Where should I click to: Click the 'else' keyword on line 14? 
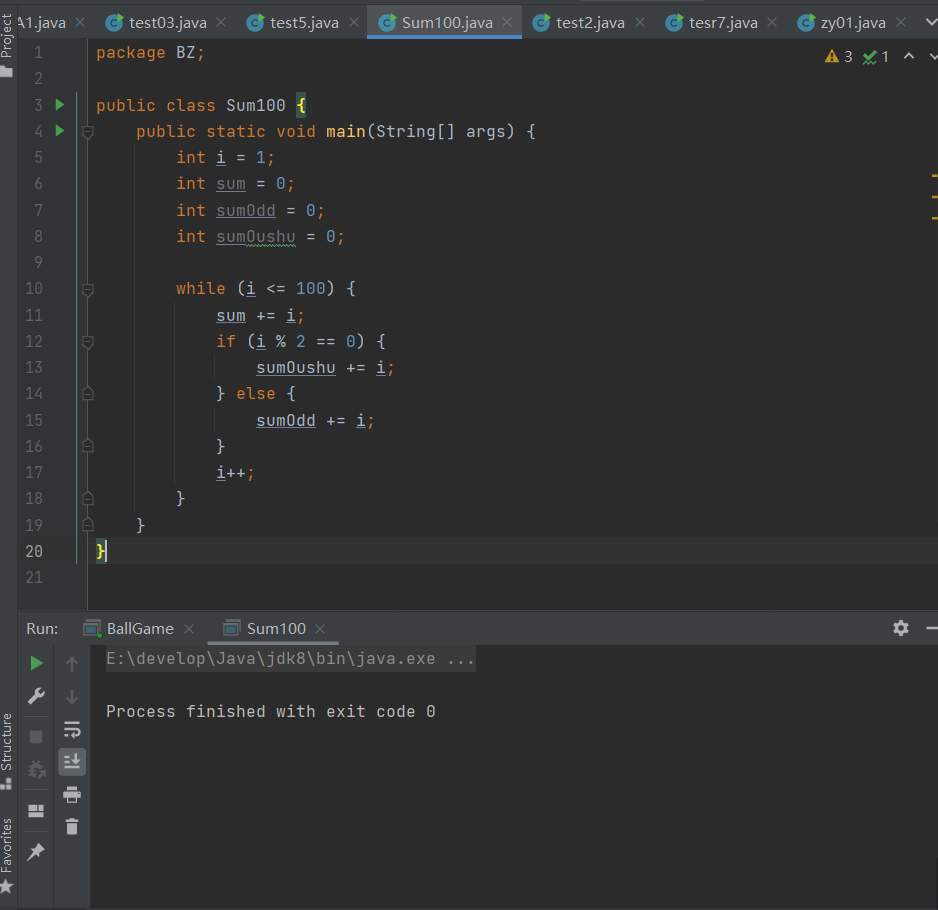coord(255,394)
